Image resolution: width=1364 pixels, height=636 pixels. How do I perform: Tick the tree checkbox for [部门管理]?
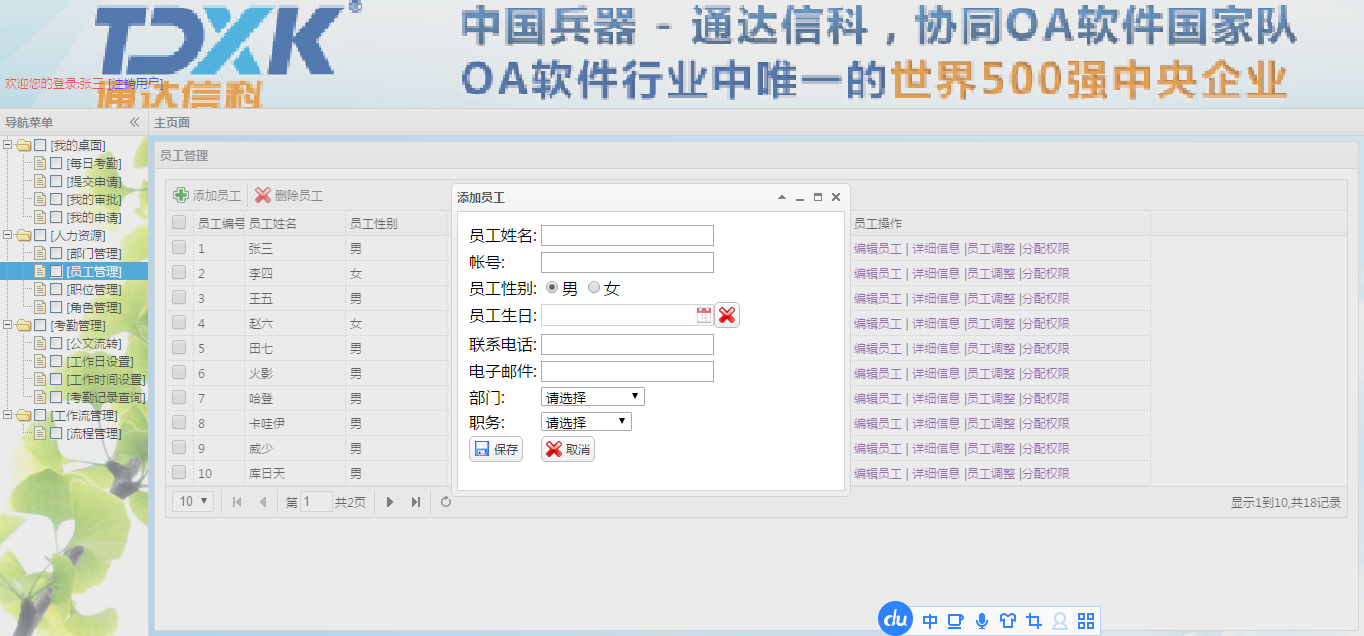(x=56, y=254)
